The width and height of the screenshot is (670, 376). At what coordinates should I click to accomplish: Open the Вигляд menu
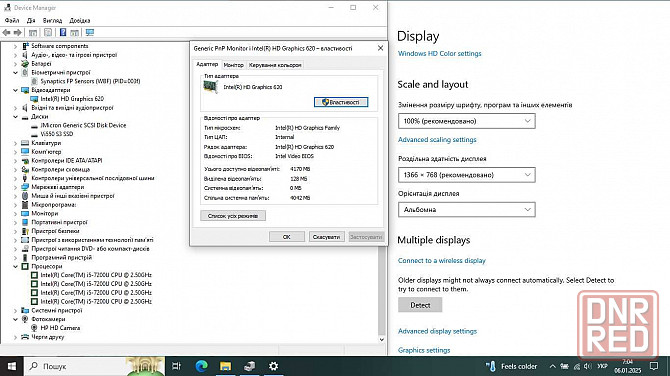52,21
